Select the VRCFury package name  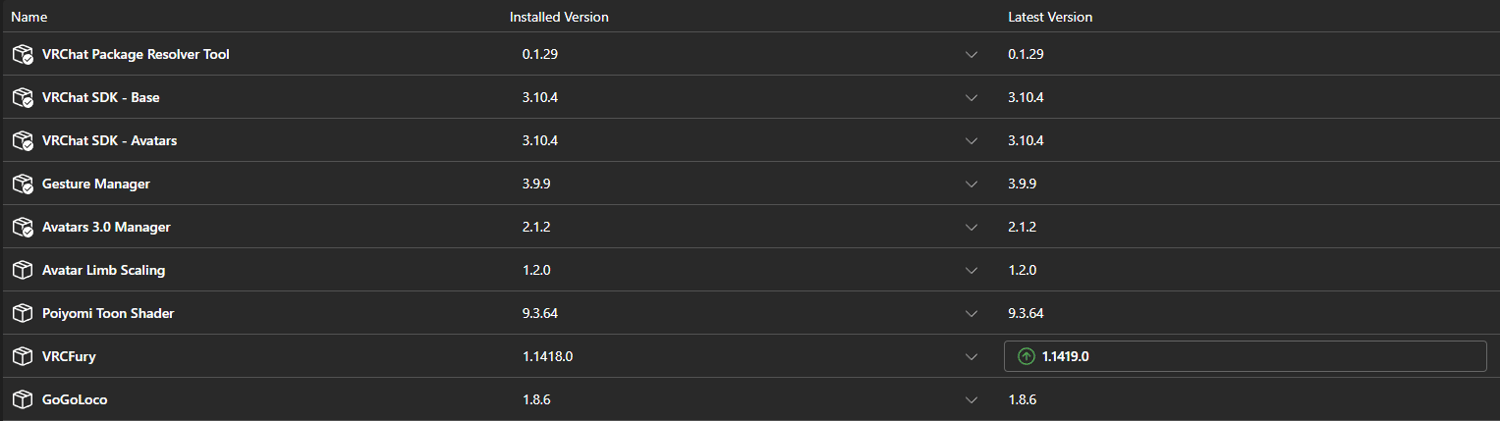(69, 356)
